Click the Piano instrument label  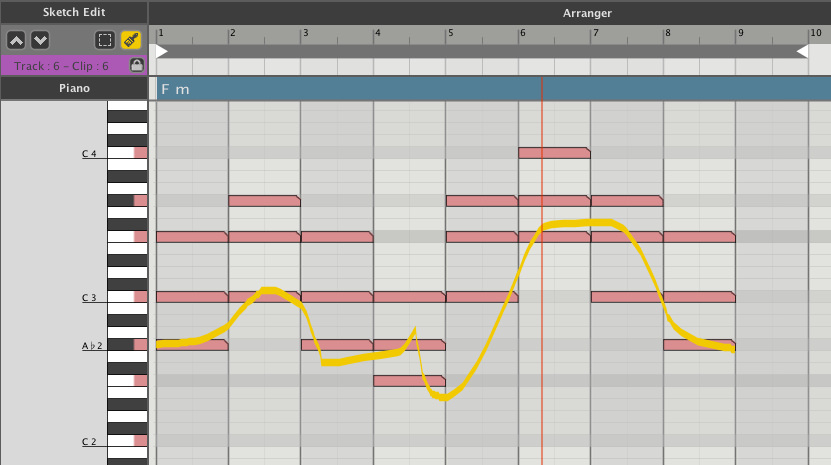coord(74,88)
